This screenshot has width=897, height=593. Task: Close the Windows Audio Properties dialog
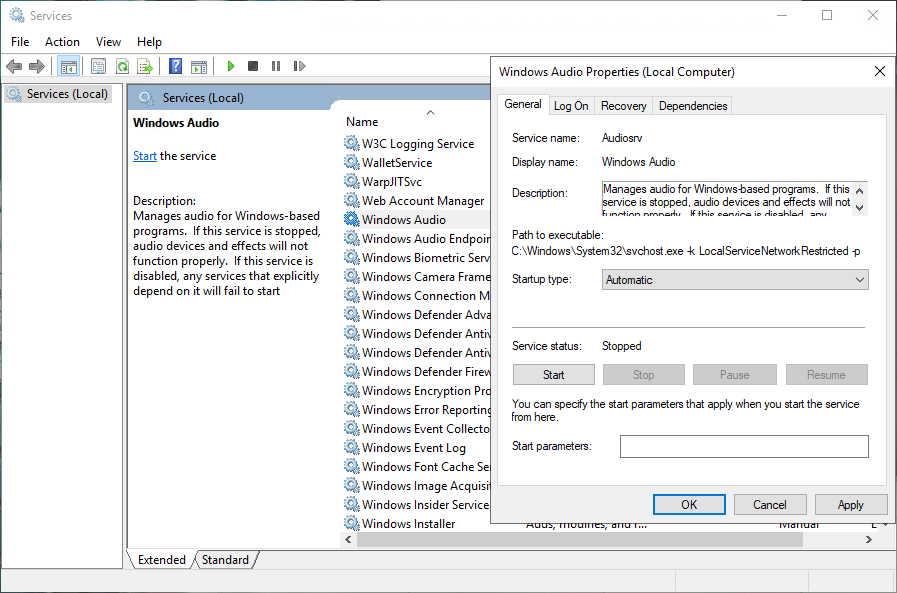(880, 71)
